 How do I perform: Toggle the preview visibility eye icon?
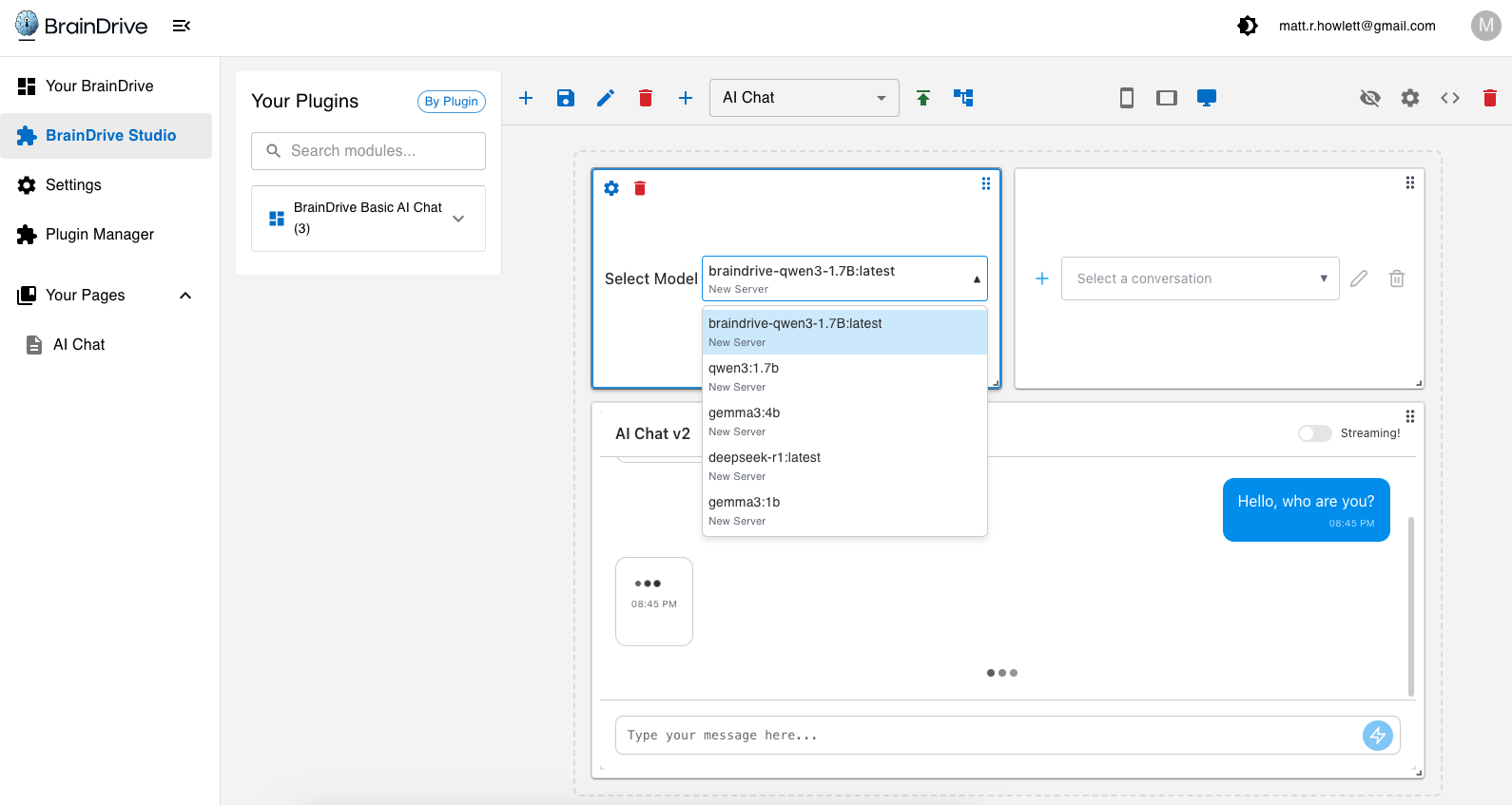1370,98
